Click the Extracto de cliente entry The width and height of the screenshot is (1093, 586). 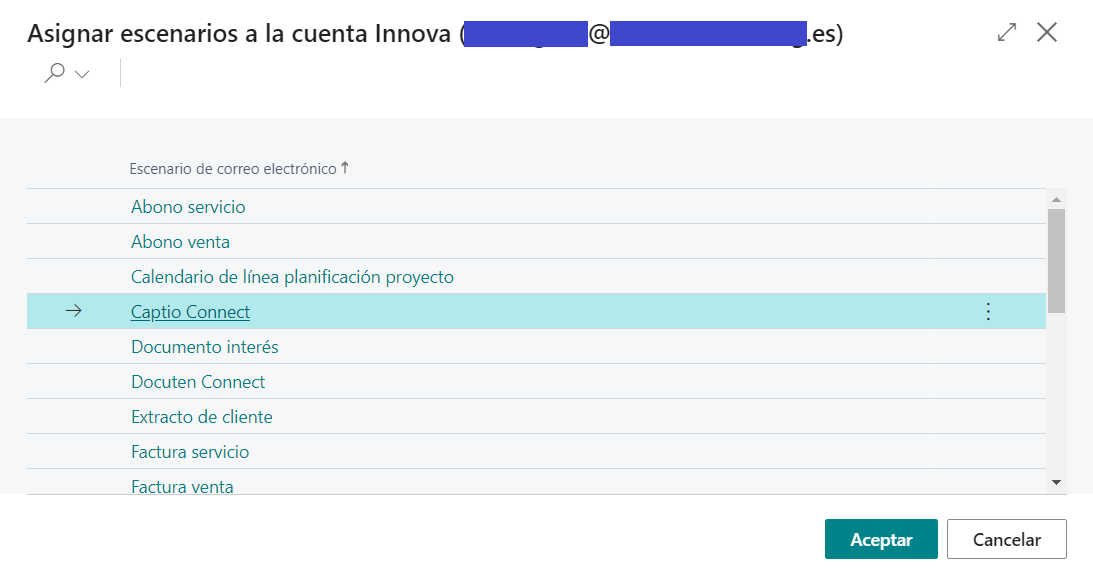[x=202, y=416]
